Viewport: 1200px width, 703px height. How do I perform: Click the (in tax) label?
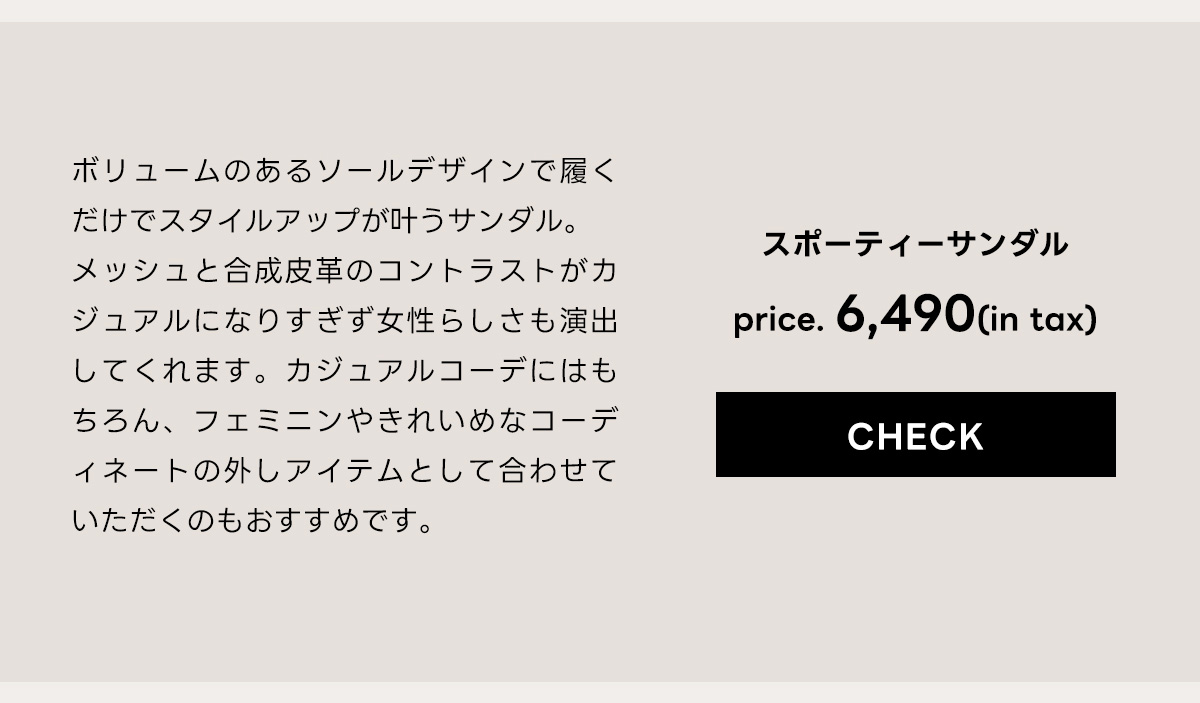1037,320
